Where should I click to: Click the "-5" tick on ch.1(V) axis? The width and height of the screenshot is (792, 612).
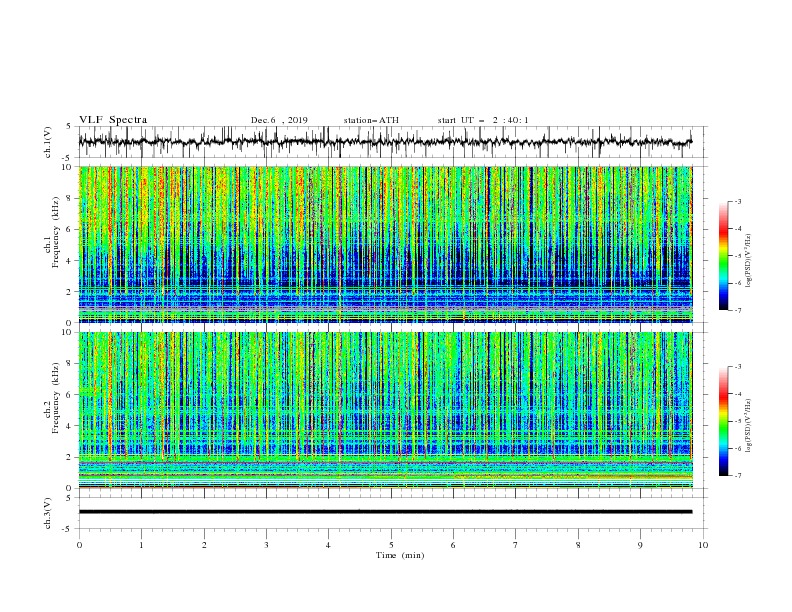(x=68, y=158)
